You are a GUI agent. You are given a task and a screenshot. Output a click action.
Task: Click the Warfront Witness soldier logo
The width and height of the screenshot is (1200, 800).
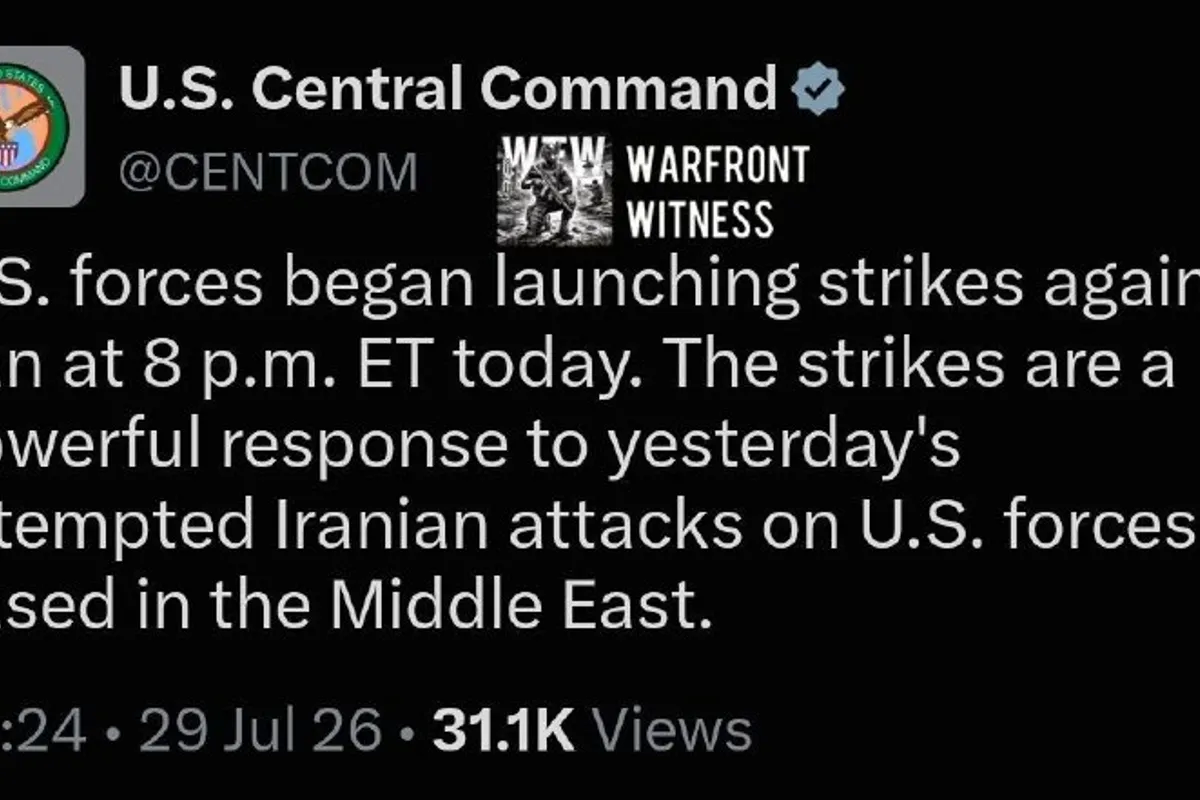(x=554, y=191)
